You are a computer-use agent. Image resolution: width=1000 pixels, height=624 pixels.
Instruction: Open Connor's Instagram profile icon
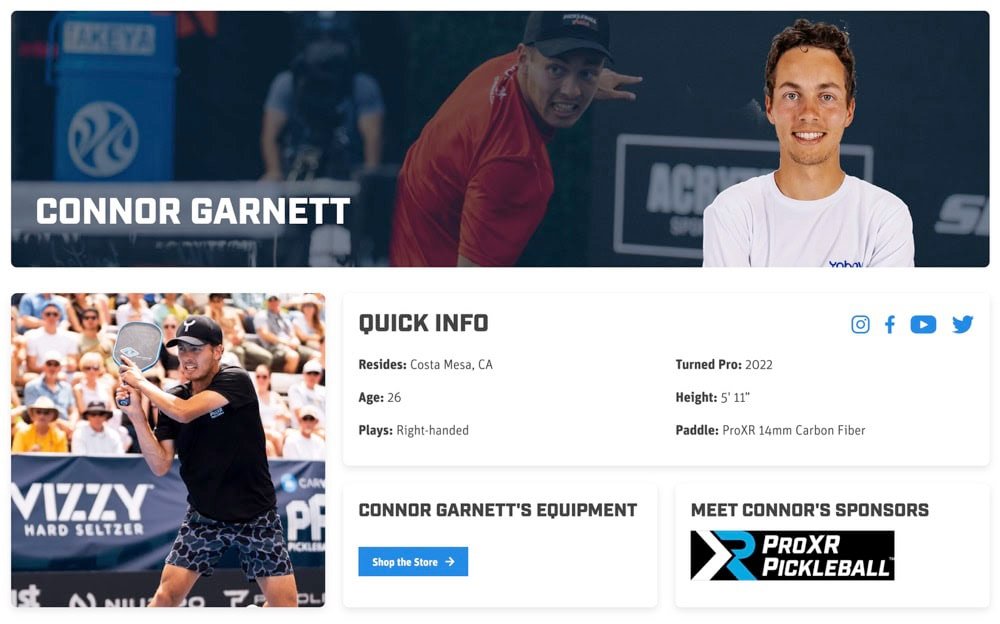pos(860,325)
